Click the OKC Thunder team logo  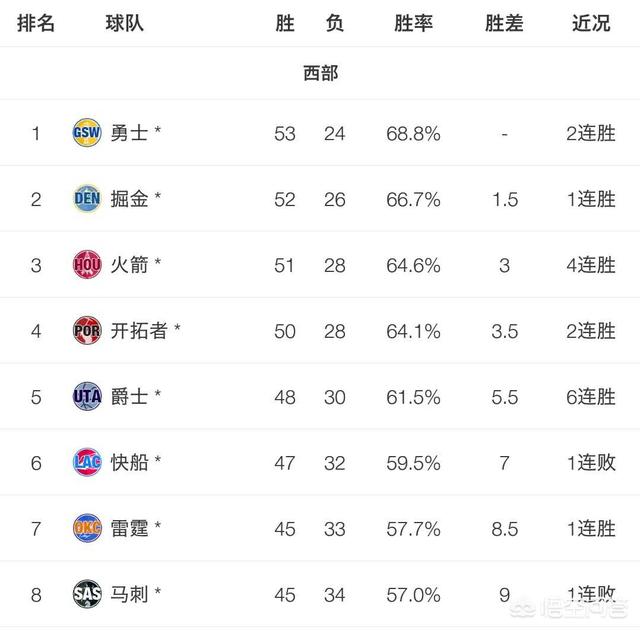point(87,528)
